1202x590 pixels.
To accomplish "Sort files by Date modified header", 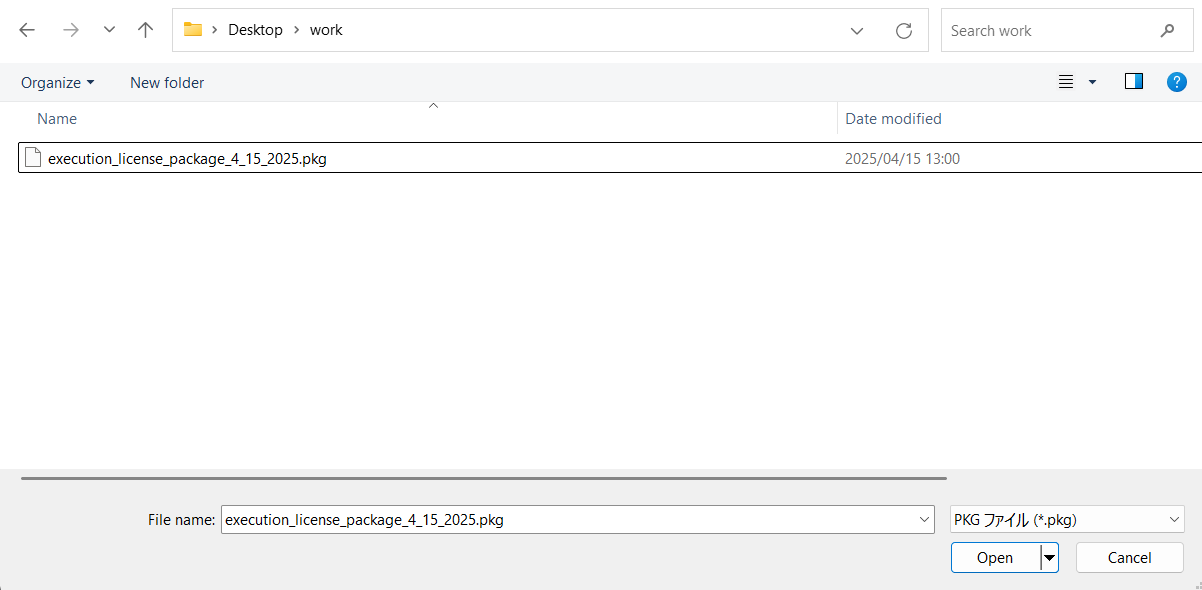I will pos(893,118).
